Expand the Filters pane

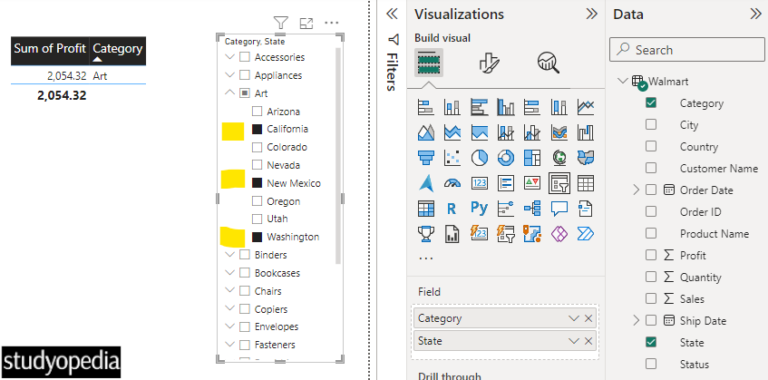pos(392,14)
